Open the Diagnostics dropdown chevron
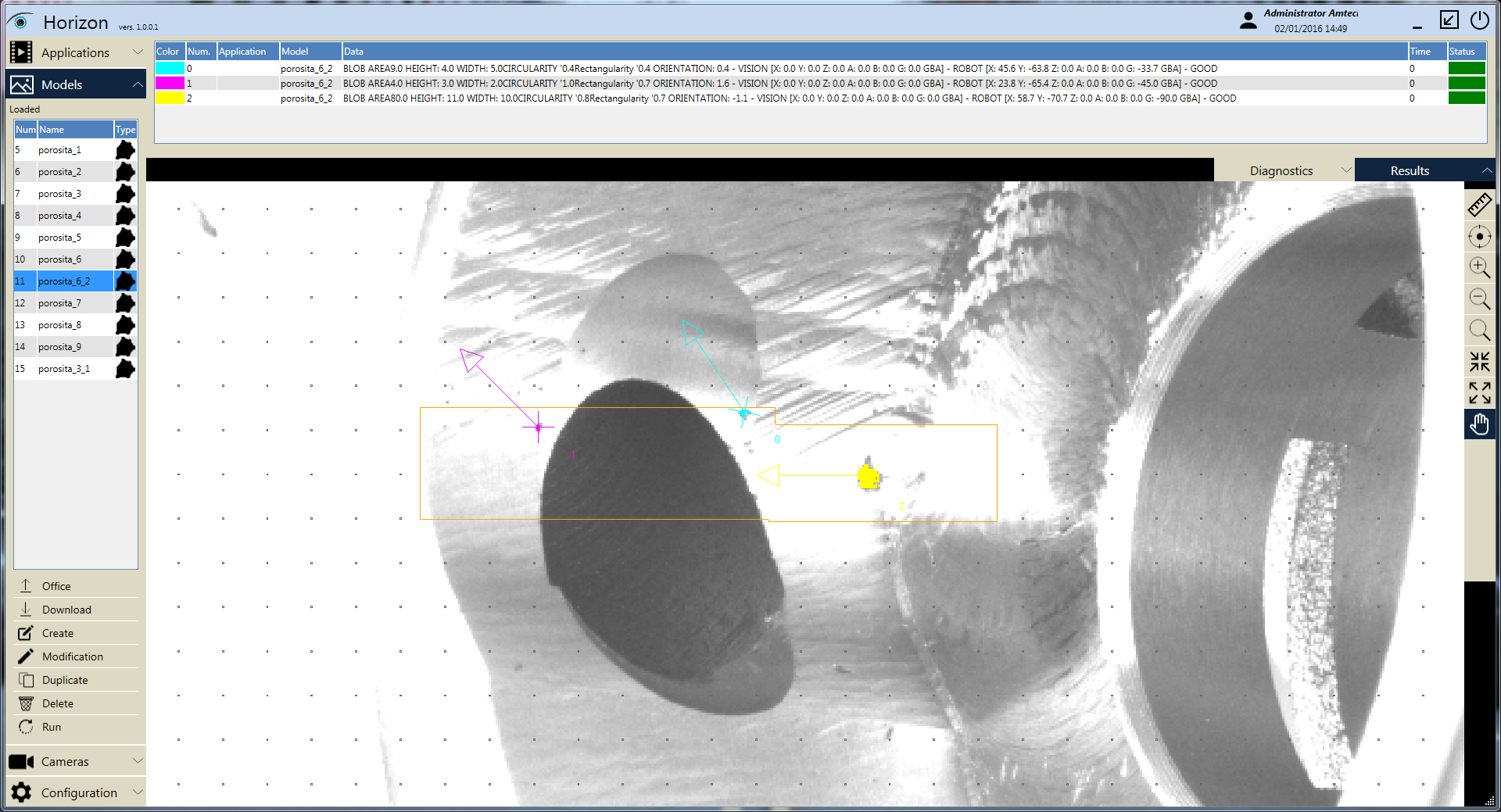The image size is (1501, 812). pos(1345,170)
